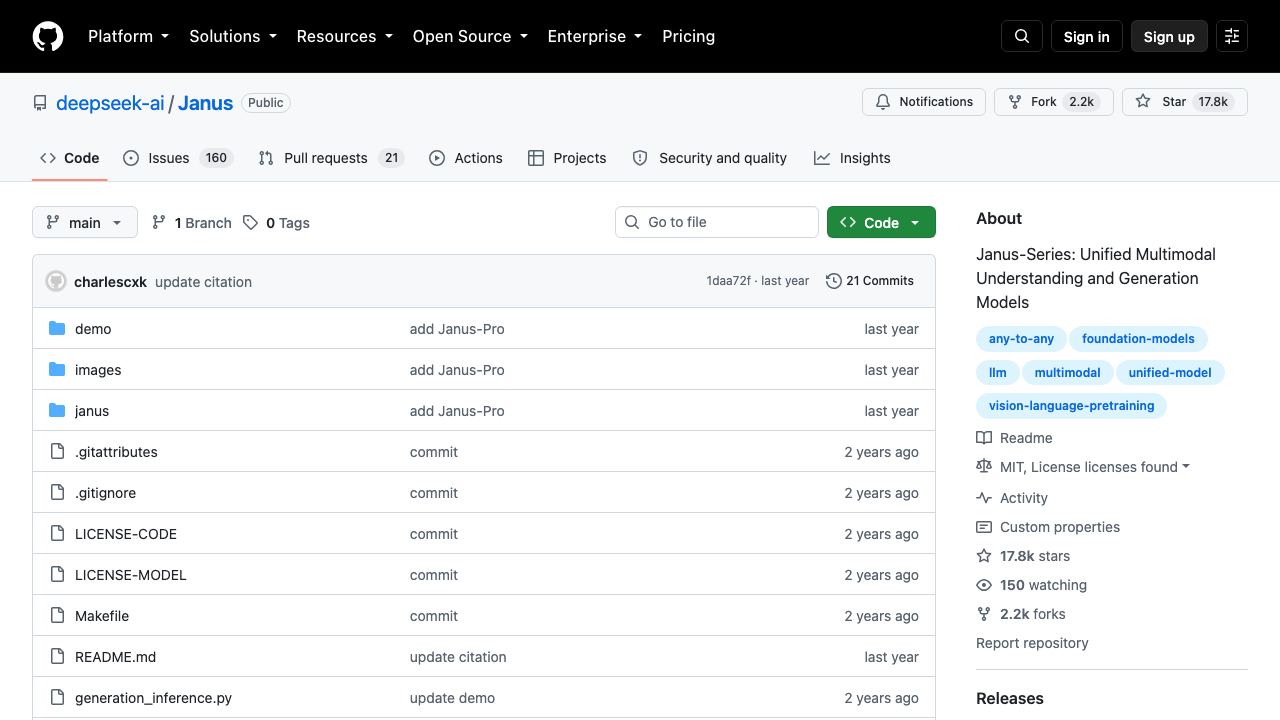The height and width of the screenshot is (720, 1280).
Task: Click the Sign up button
Action: click(1169, 36)
